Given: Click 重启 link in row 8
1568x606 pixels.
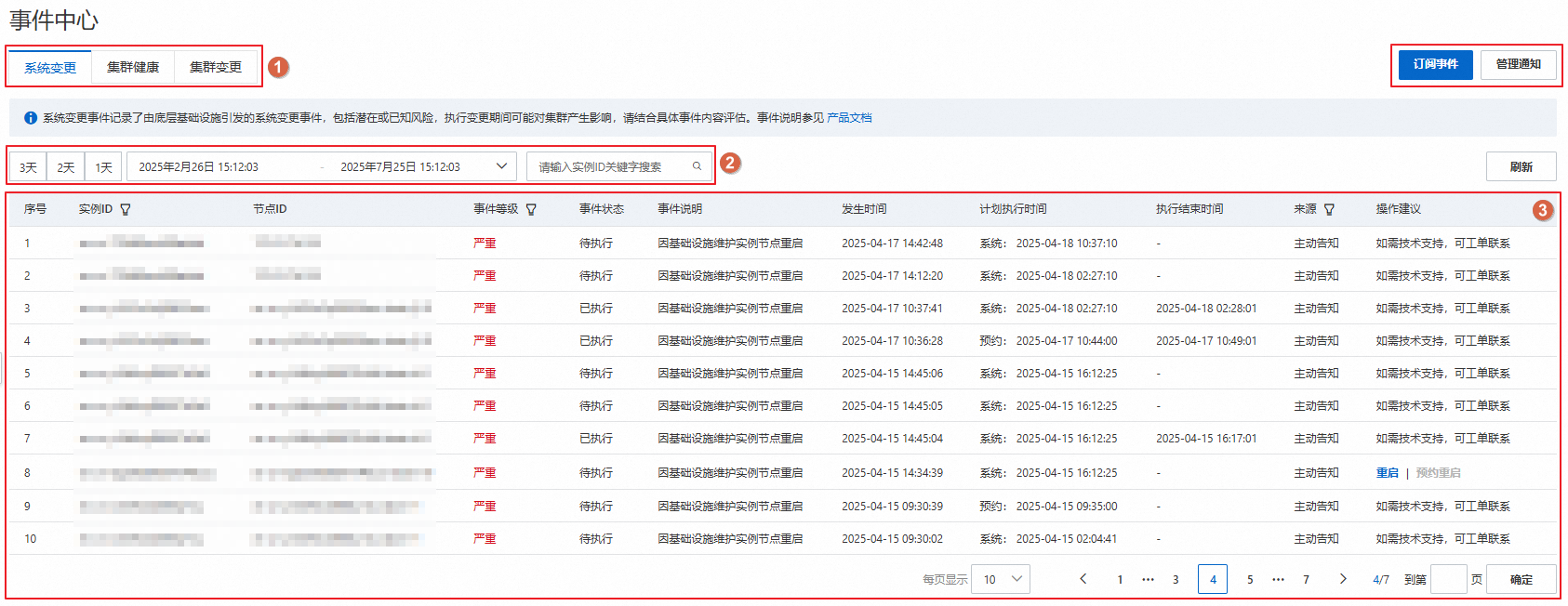Looking at the screenshot, I should pyautogui.click(x=1388, y=473).
